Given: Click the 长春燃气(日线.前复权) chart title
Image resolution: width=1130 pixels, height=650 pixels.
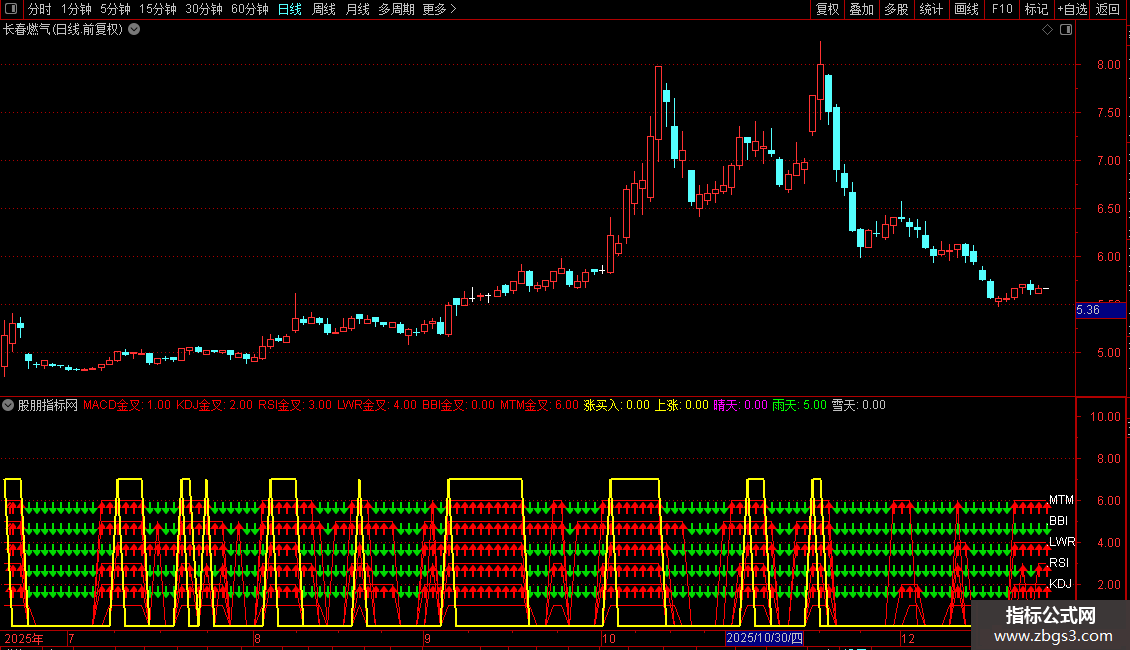Looking at the screenshot, I should (x=63, y=30).
